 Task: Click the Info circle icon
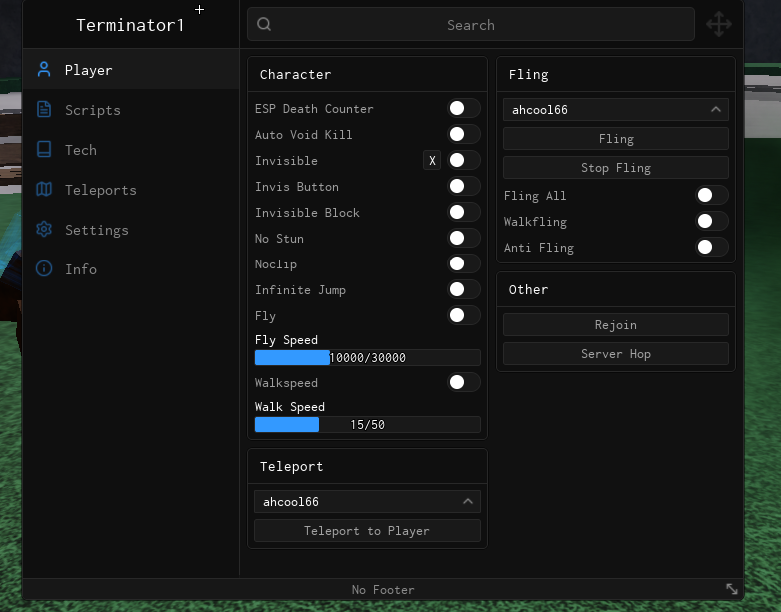click(x=44, y=268)
